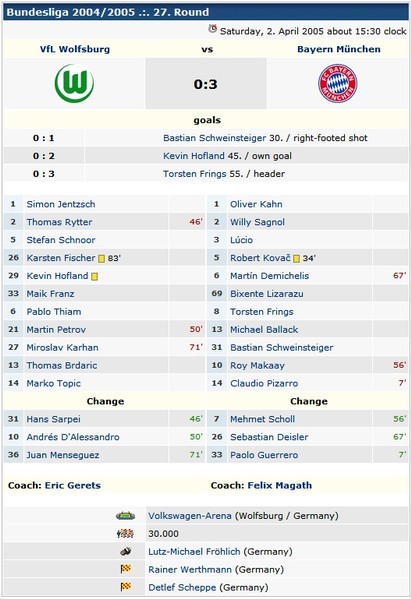Open Oliver Kahn's player page
Viewport: 411px width, 599px height.
[256, 204]
